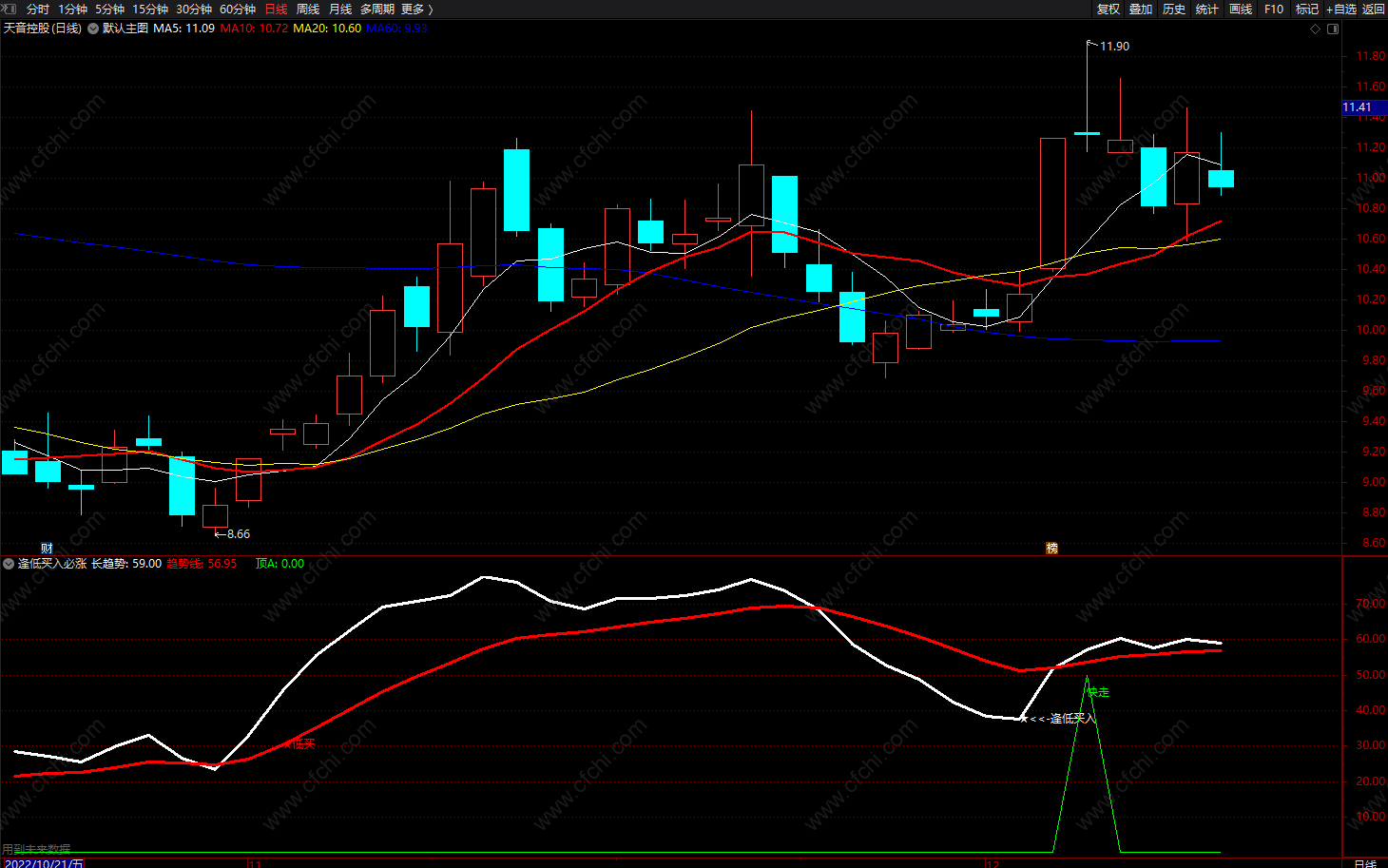
Task: Select the 周线 weekly period tab
Action: [308, 9]
